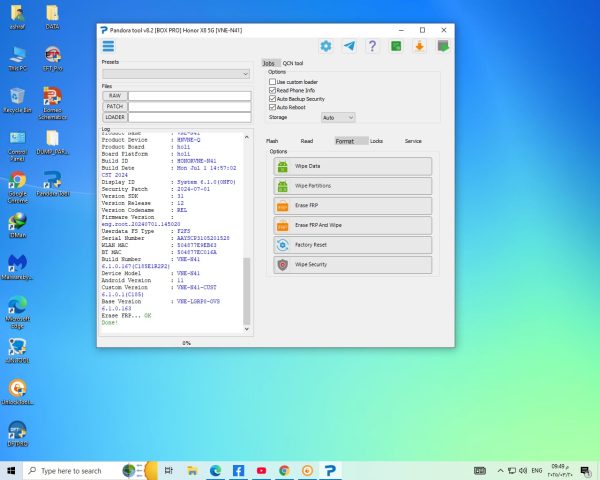Screen dimensions: 600x480
Task: Open Task View in the taskbar
Action: (169, 470)
